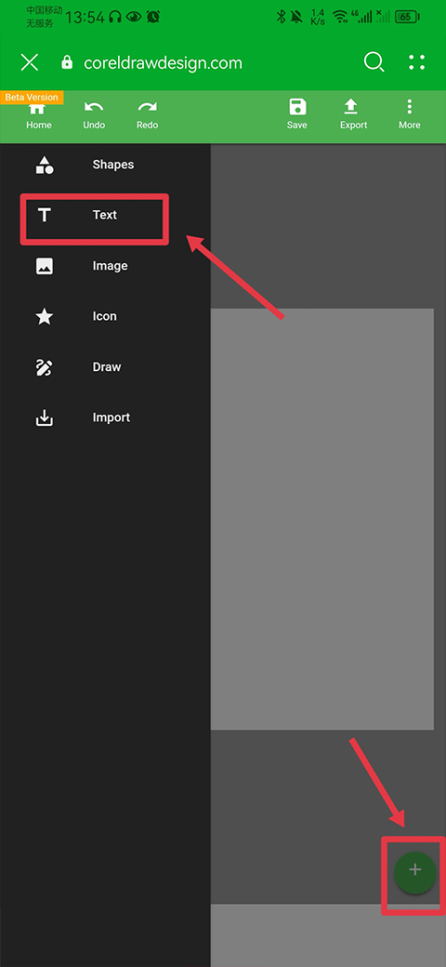Screen dimensions: 446x967
Task: Undo the last action
Action: 94,107
